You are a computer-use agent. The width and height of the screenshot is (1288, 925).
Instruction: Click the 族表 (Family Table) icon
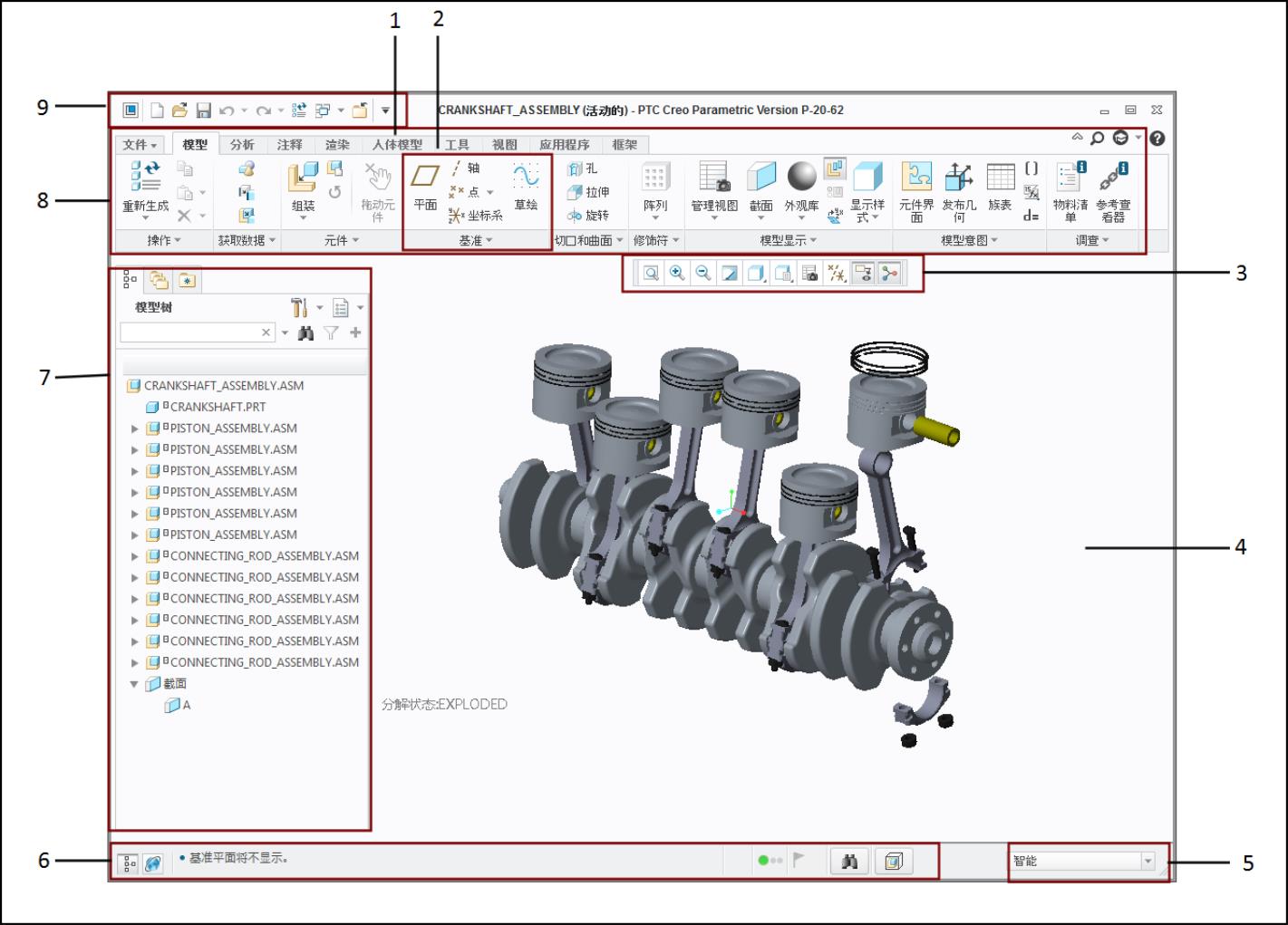click(1000, 178)
